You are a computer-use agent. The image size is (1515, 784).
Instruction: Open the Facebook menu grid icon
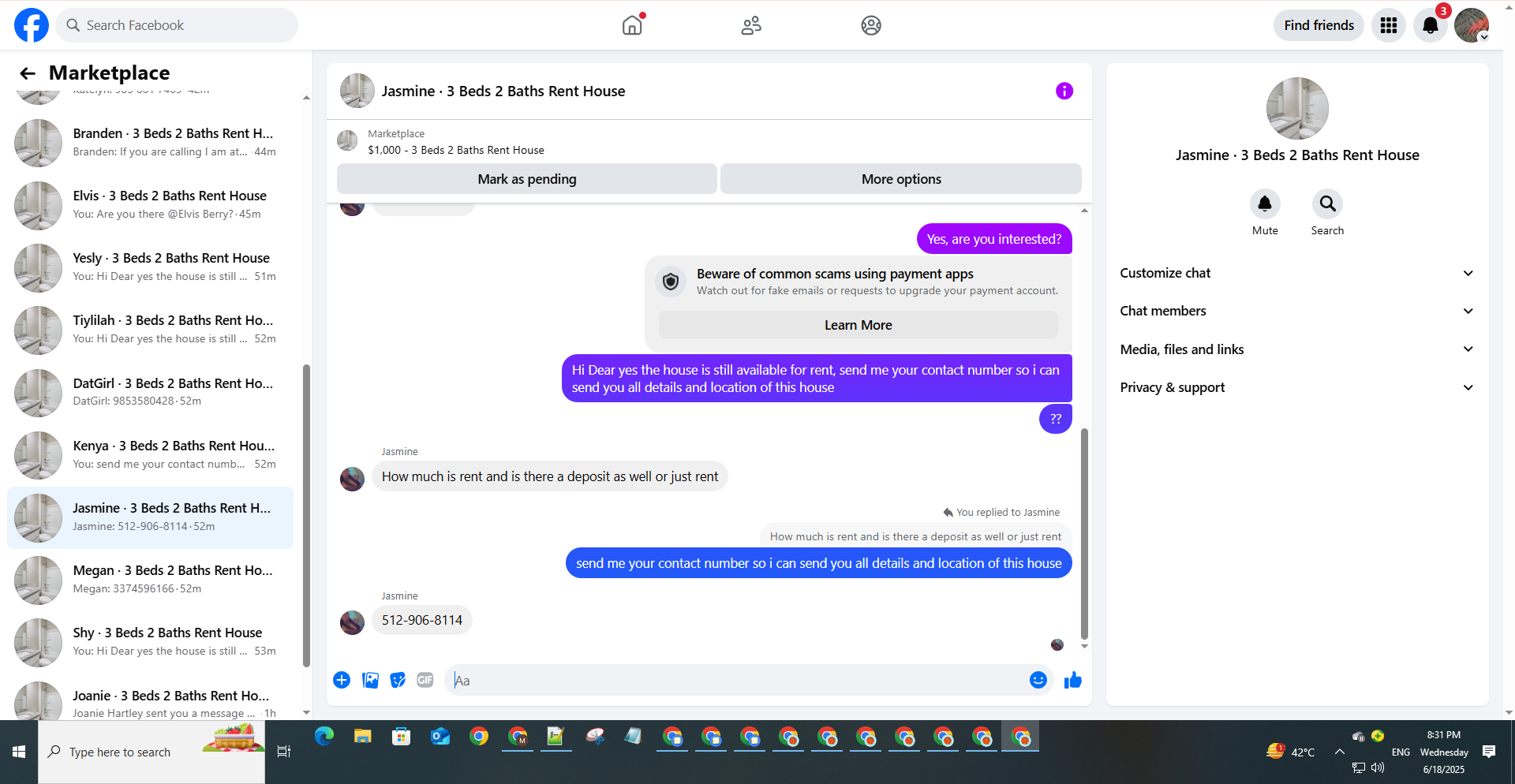[1389, 25]
